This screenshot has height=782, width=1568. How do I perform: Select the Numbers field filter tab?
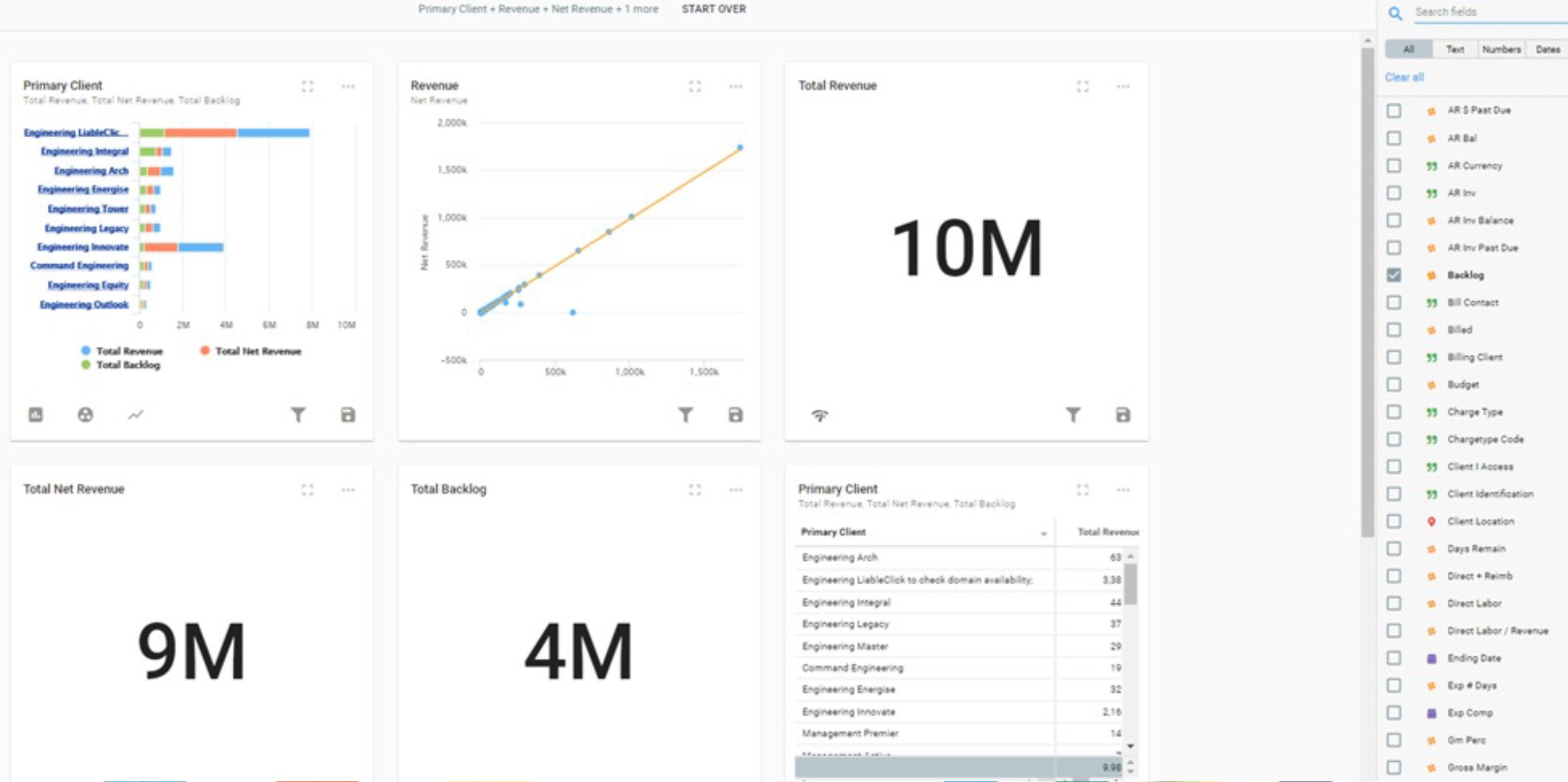click(x=1501, y=49)
